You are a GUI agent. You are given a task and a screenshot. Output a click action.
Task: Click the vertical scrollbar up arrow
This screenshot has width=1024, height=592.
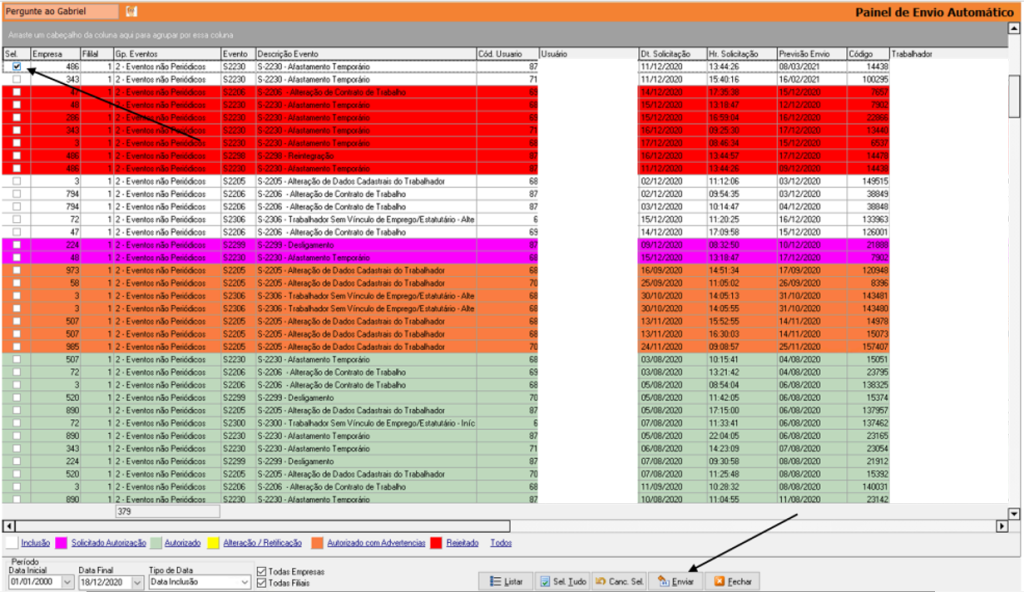[x=1014, y=27]
